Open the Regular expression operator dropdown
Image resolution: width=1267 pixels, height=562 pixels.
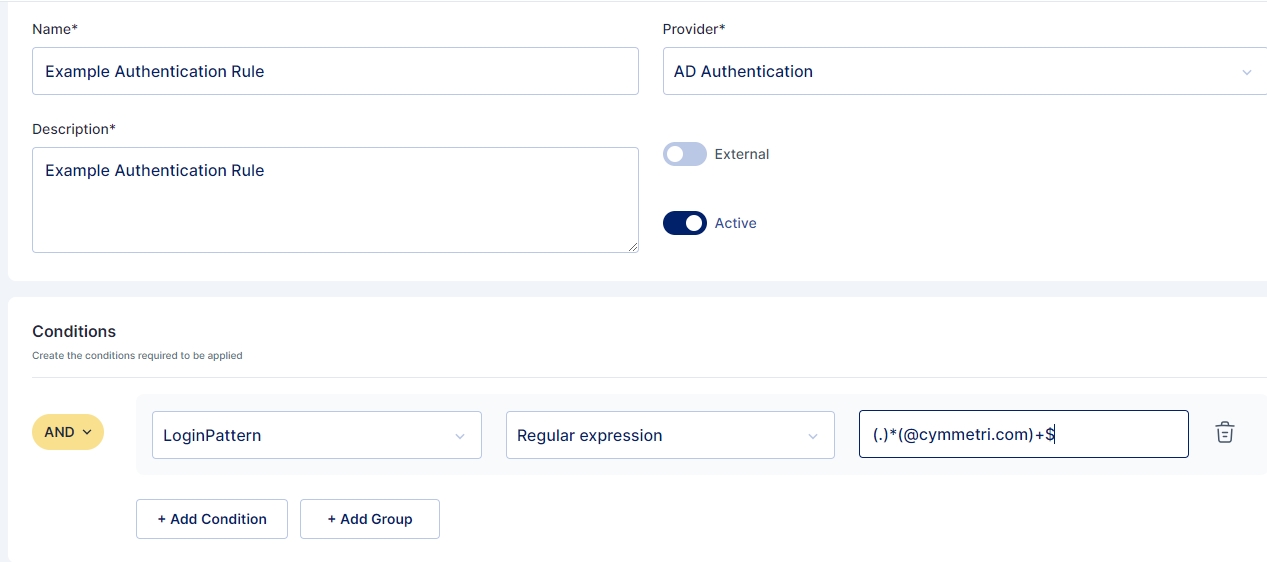(x=669, y=435)
